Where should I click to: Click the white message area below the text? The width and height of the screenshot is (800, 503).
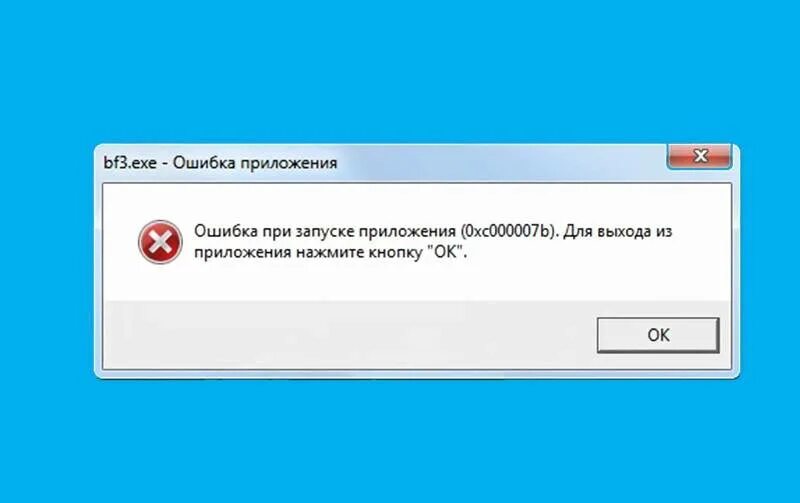(x=417, y=282)
